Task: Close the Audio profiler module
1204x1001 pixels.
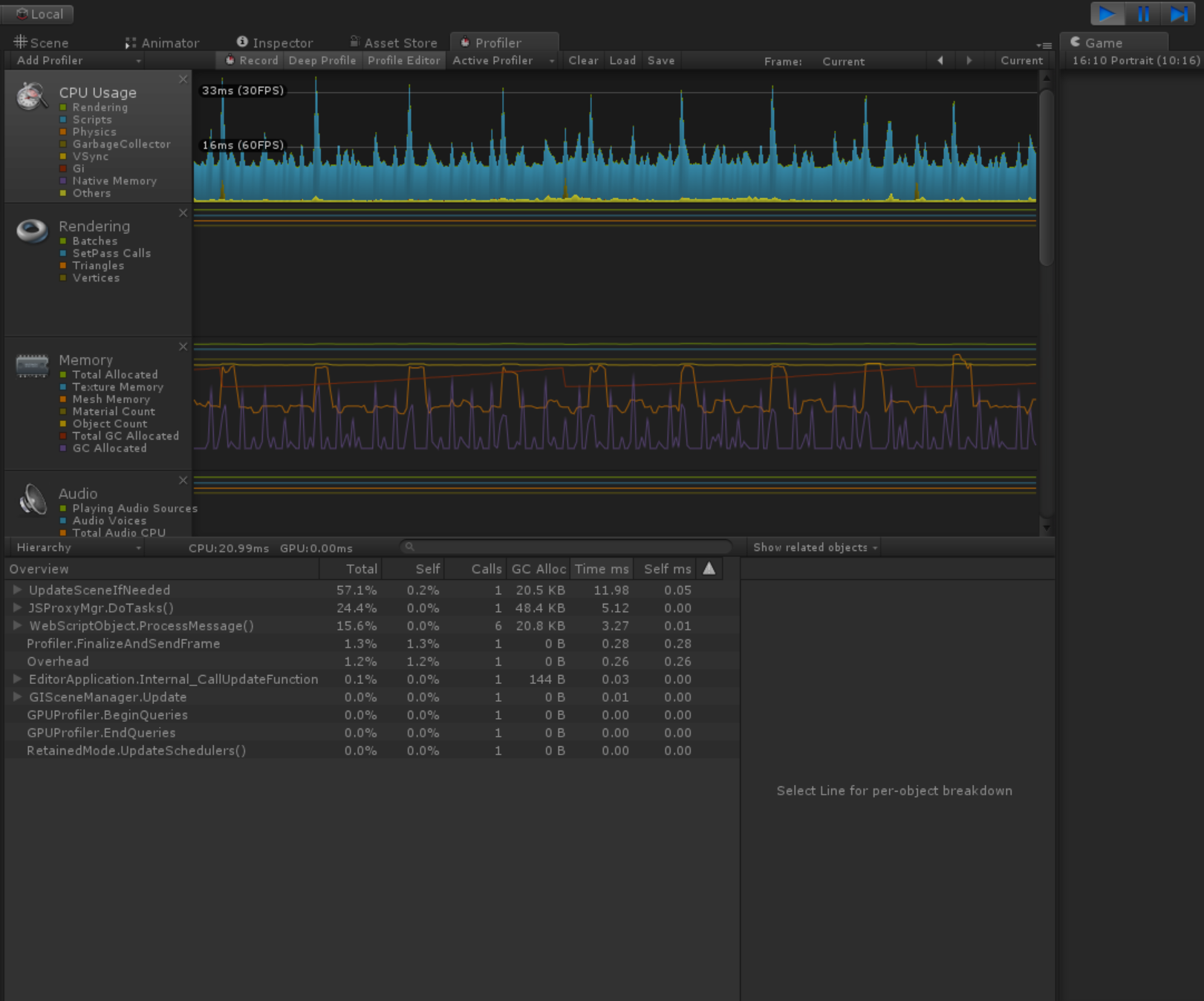Action: (x=183, y=480)
